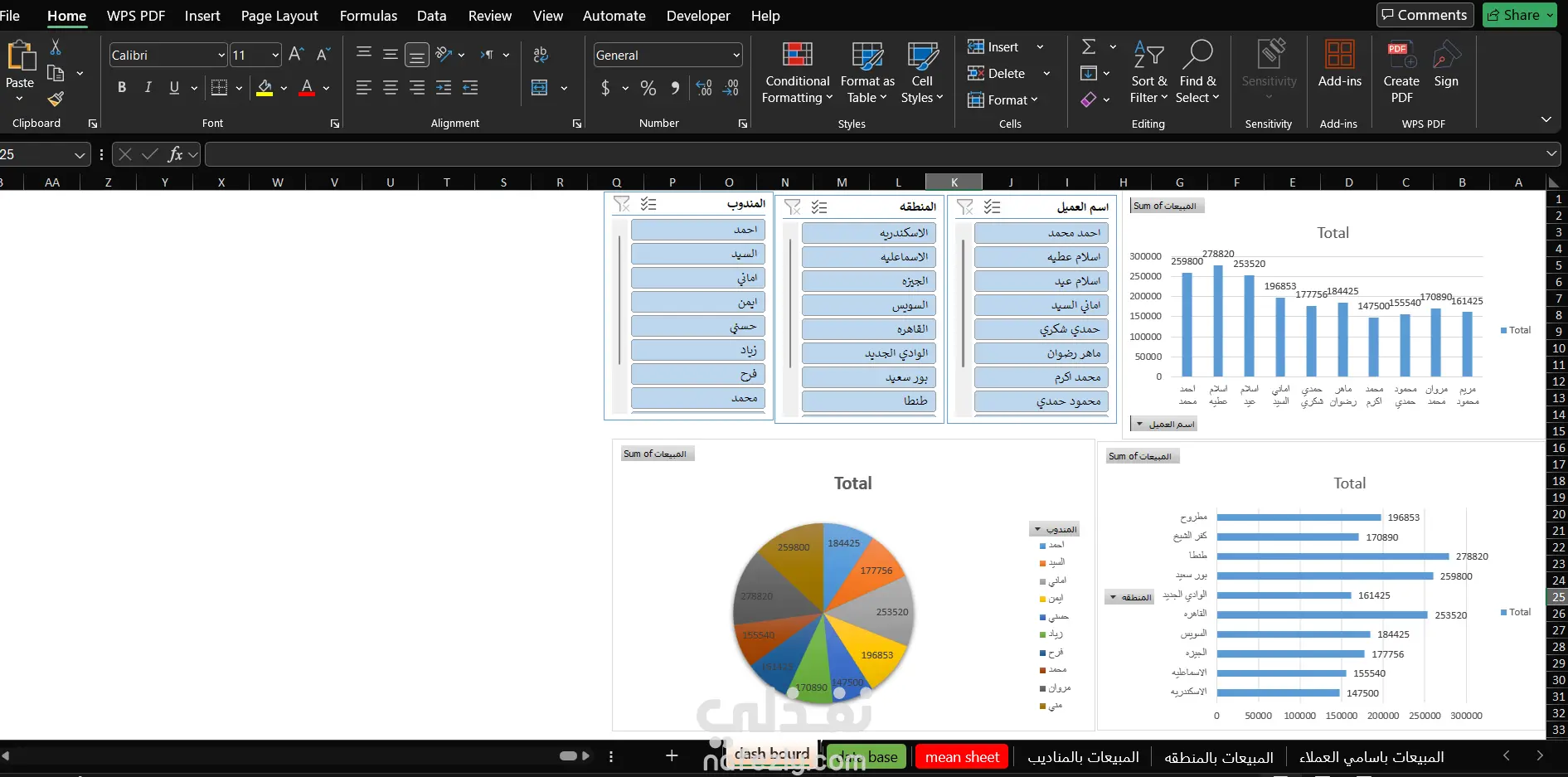Click the Insert Function fx icon

point(175,154)
